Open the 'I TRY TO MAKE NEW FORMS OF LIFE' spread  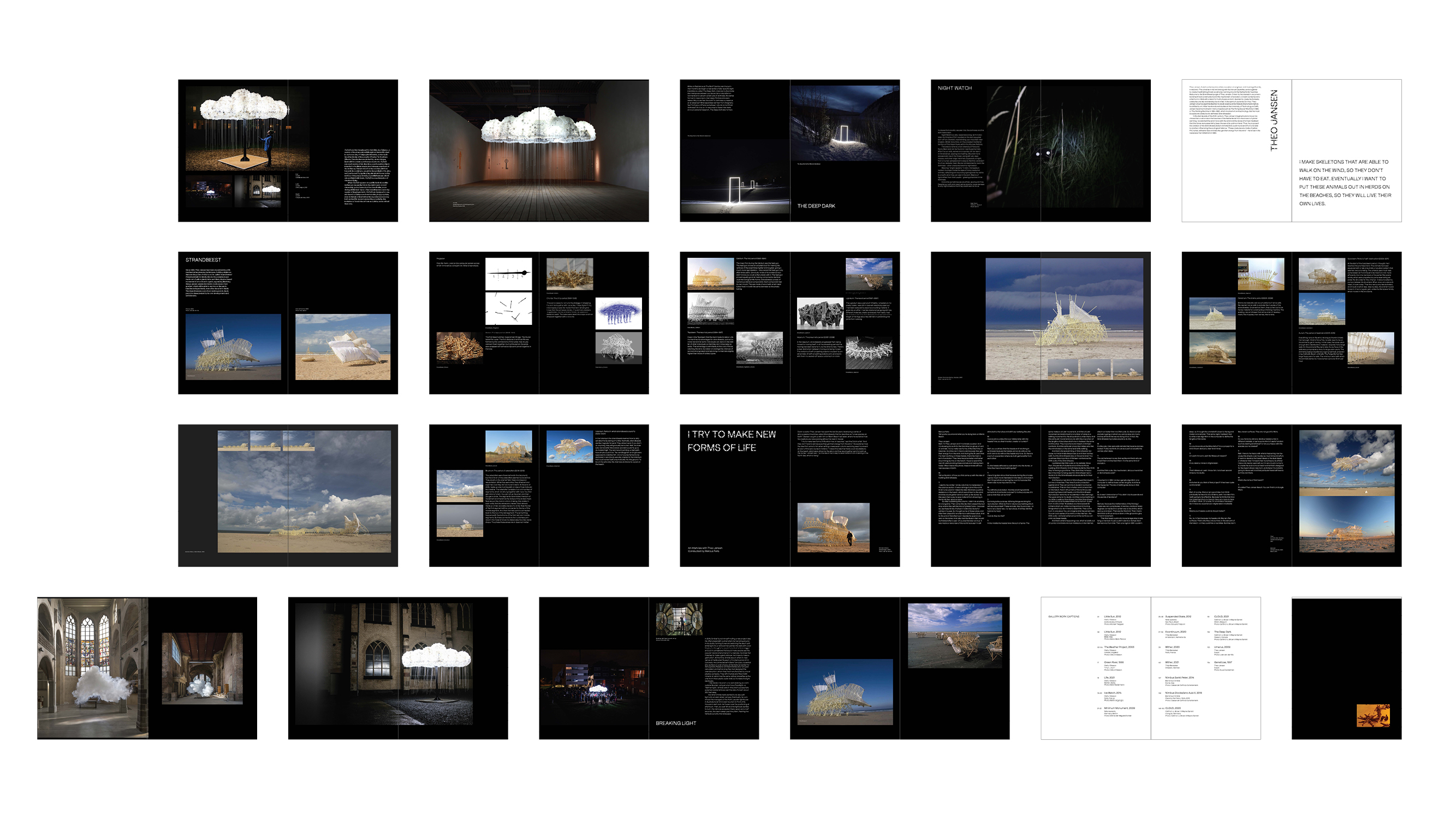[789, 495]
